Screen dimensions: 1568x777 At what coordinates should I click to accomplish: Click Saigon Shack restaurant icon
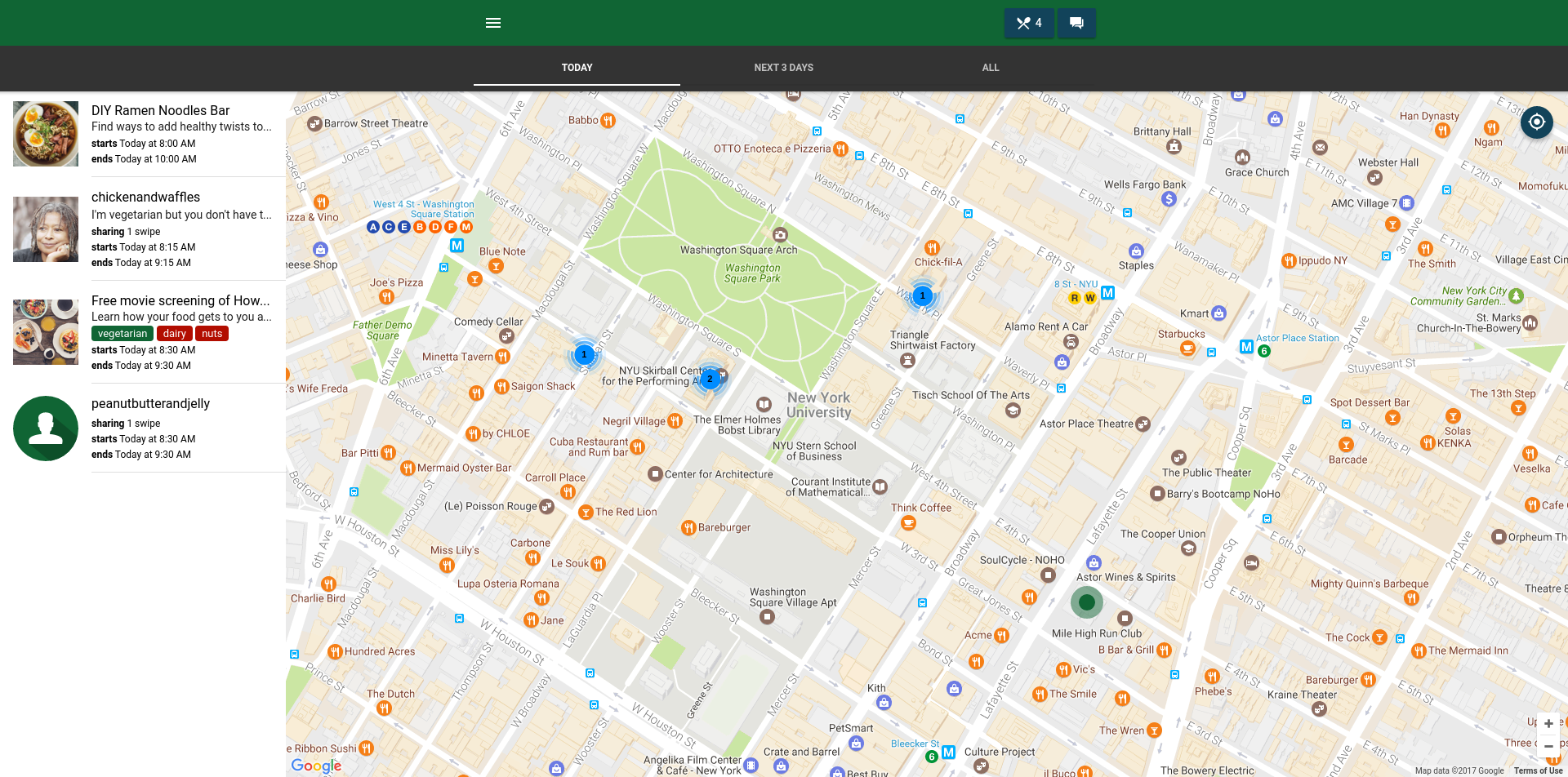point(502,387)
